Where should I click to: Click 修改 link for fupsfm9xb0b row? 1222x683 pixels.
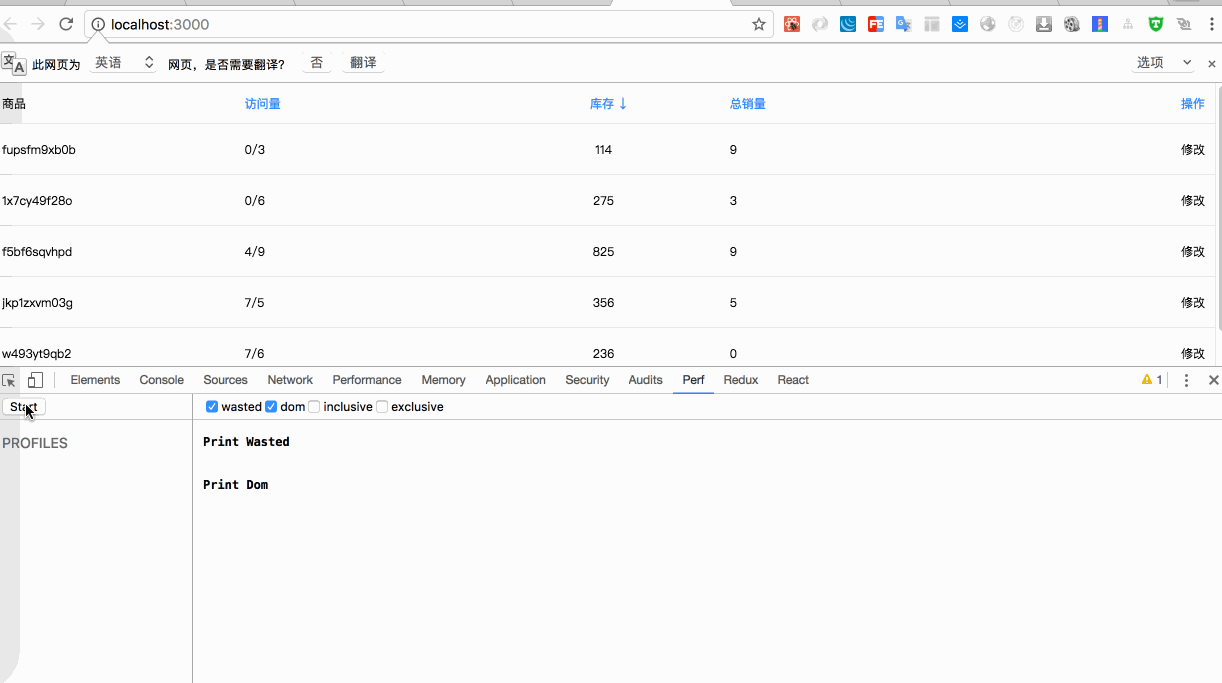tap(1193, 150)
